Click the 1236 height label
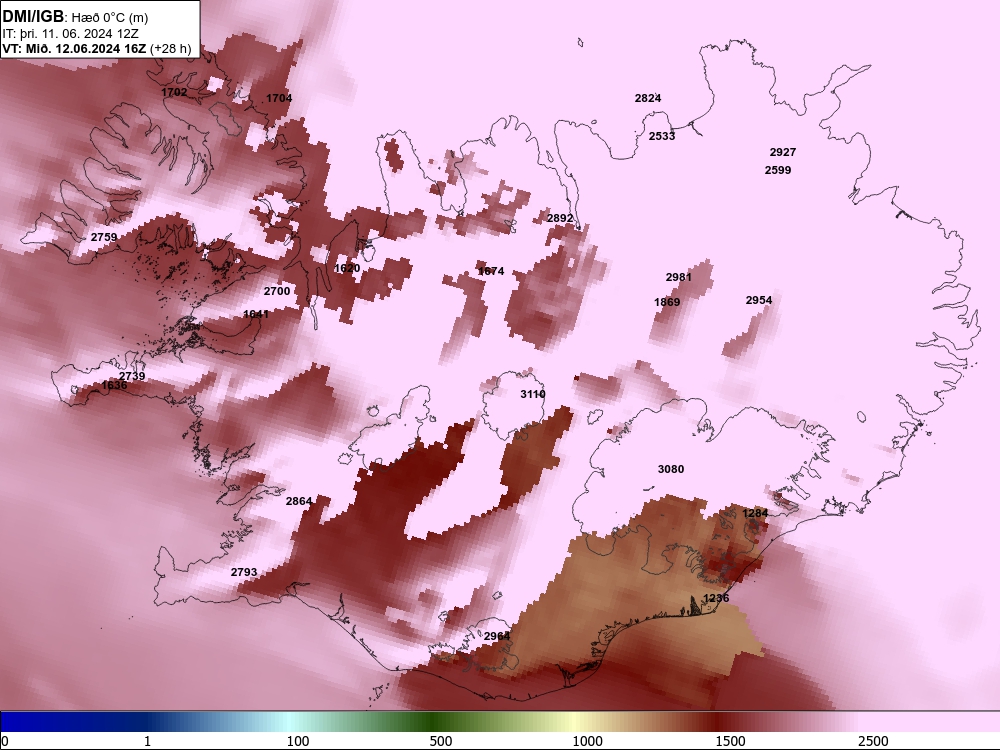The image size is (1000, 750). [x=716, y=598]
